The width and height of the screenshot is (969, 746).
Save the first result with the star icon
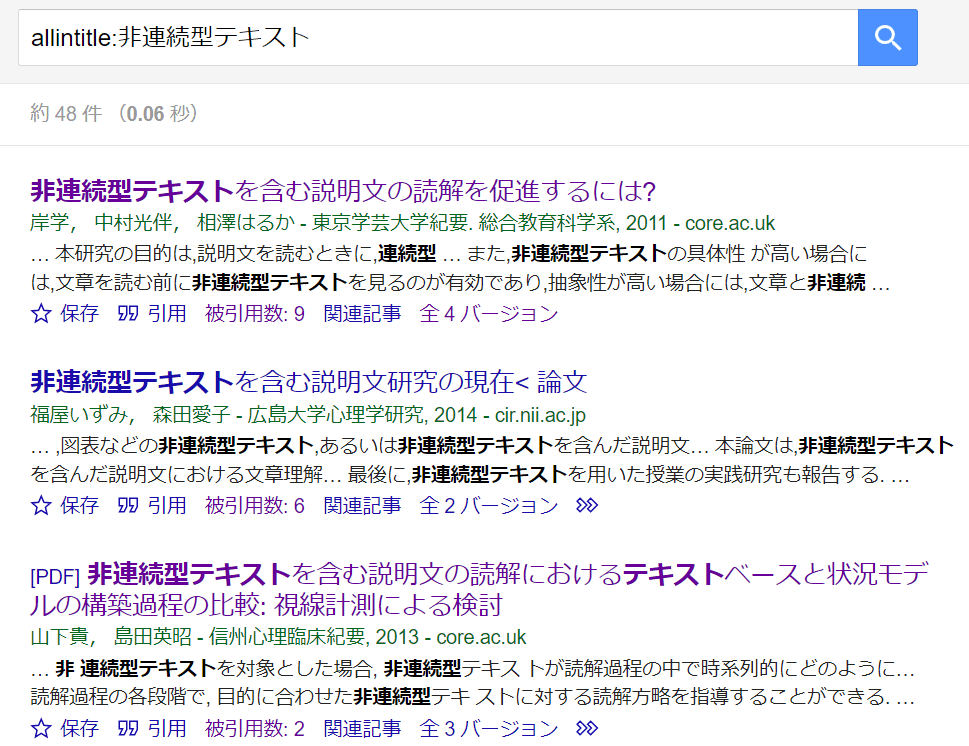(x=39, y=313)
